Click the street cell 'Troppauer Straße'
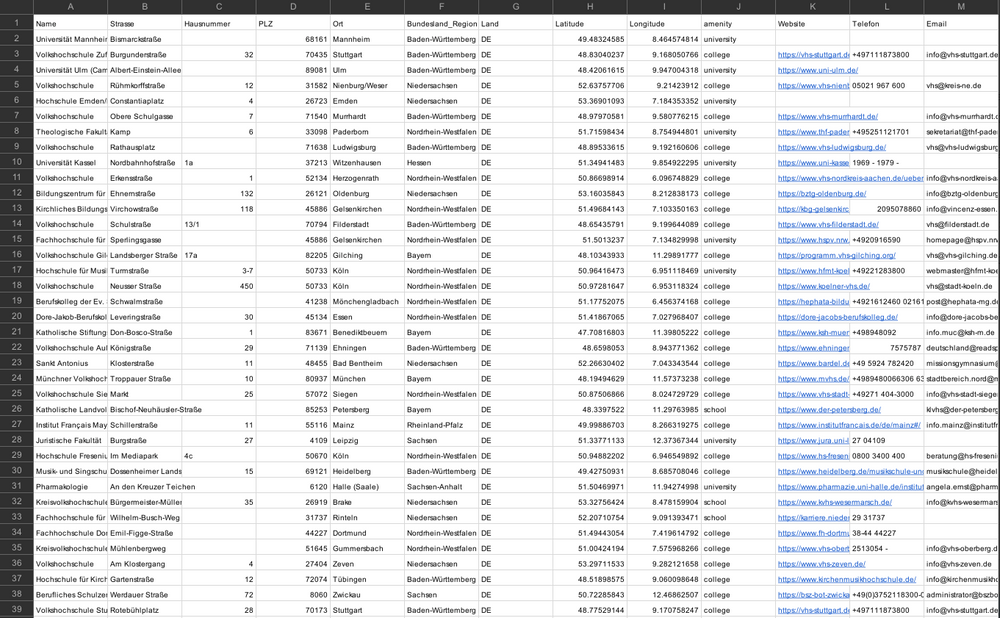The height and width of the screenshot is (618, 1000). pos(145,379)
